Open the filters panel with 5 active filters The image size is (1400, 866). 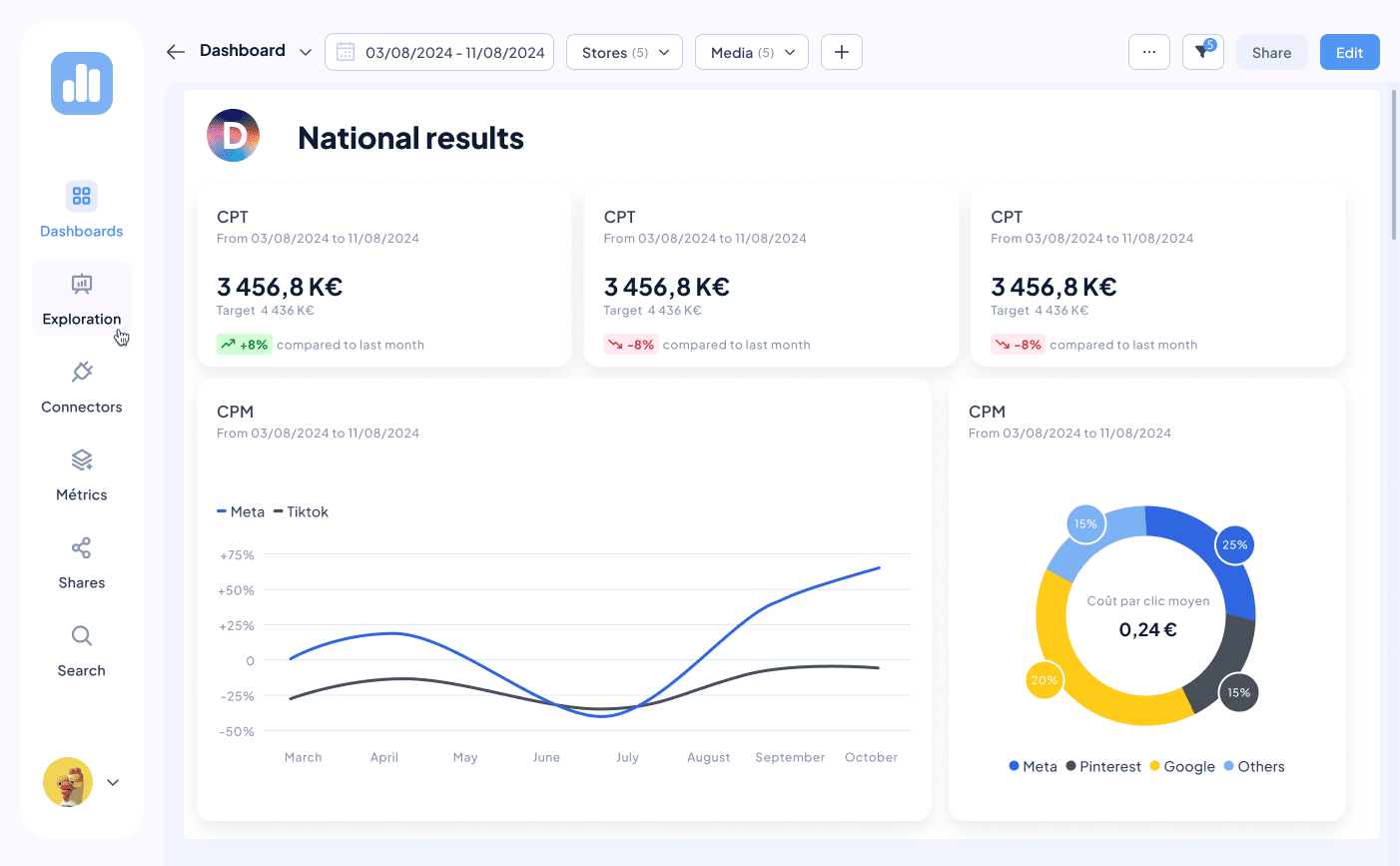(x=1202, y=52)
